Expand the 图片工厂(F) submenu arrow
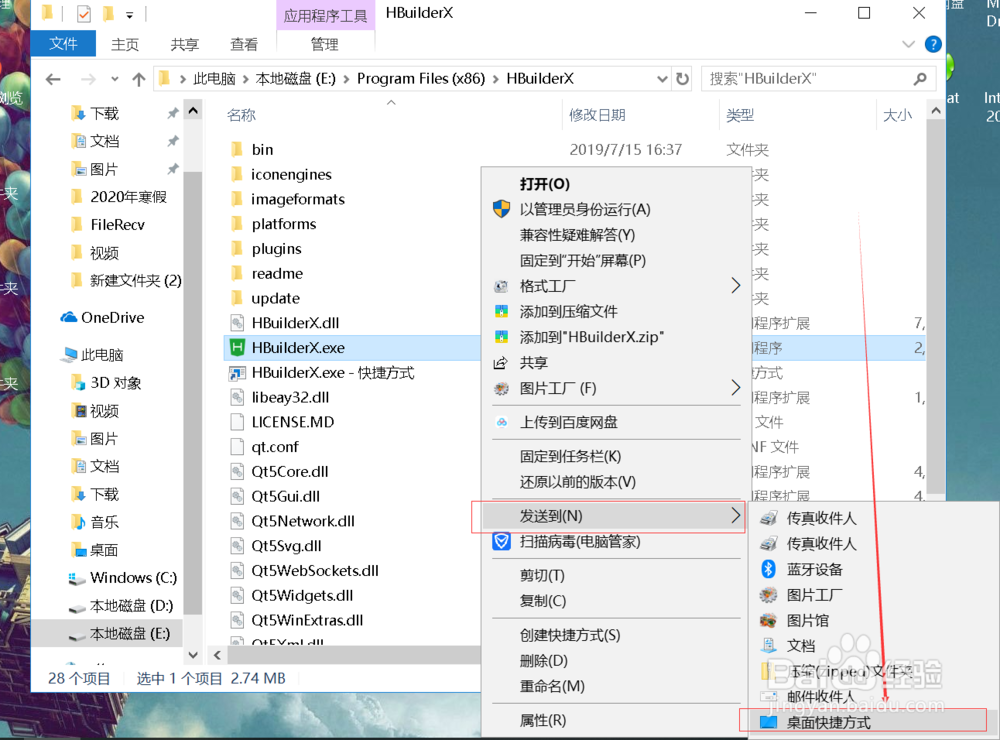This screenshot has width=1000, height=740. pos(735,387)
